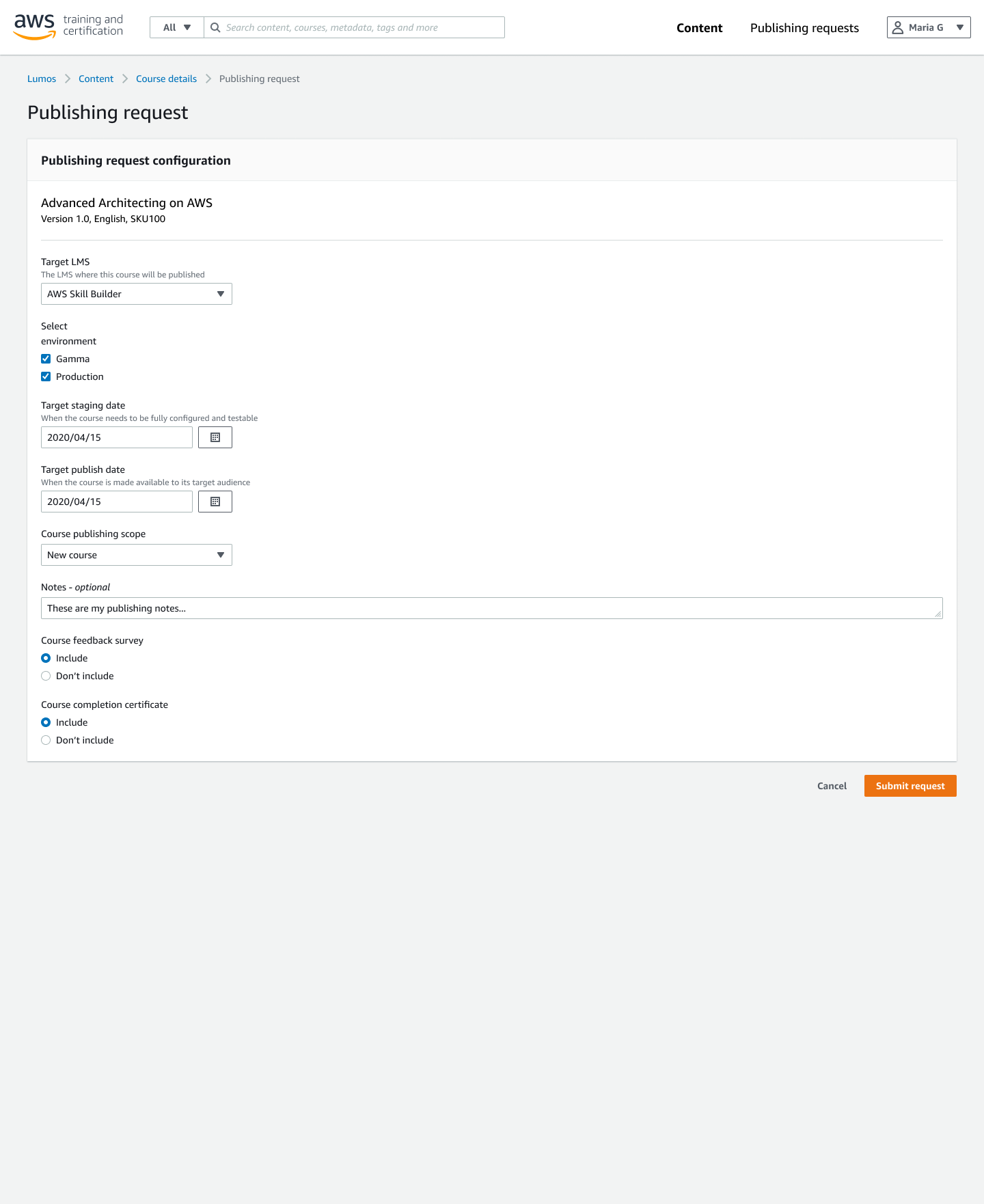Screen dimensions: 984x1204
Task: Click the Course details breadcrumb link
Action: [x=166, y=79]
